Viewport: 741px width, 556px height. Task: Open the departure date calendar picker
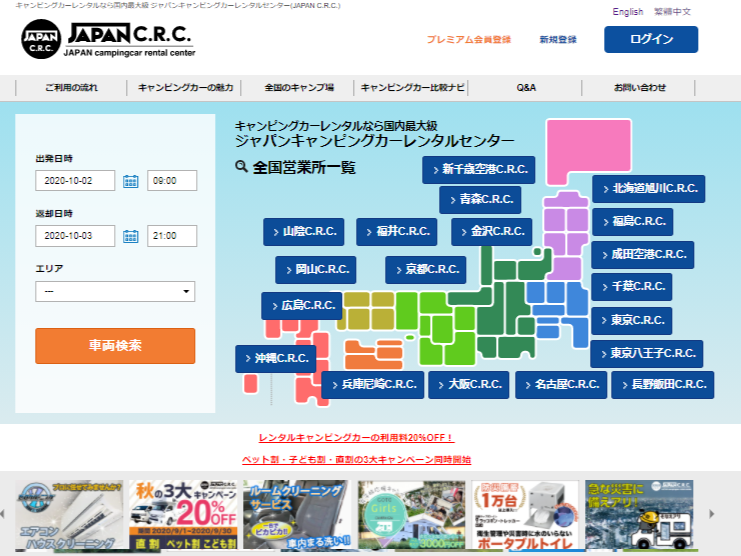pos(130,181)
